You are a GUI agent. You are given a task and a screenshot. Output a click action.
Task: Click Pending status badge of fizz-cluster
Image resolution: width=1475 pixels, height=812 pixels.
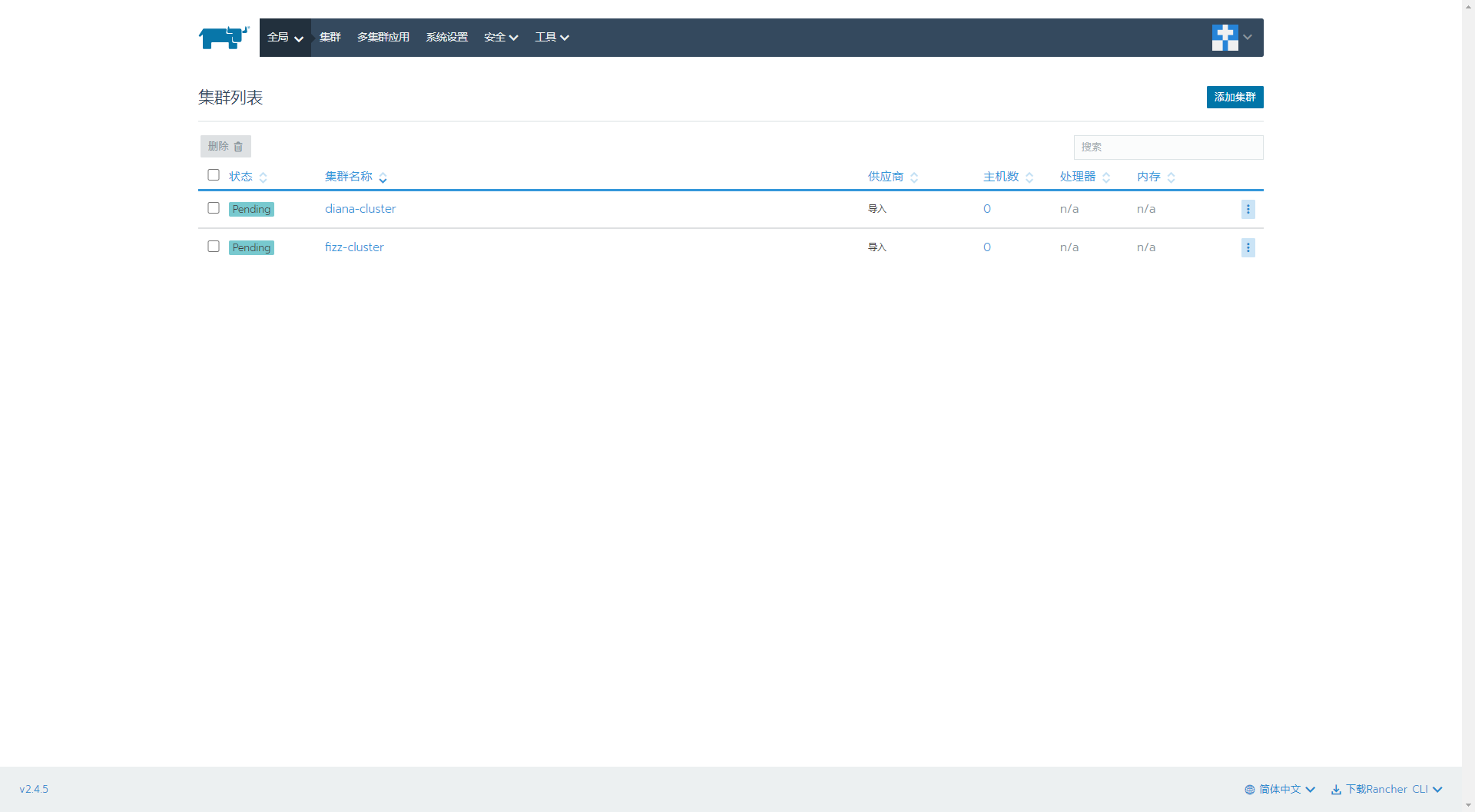(251, 247)
